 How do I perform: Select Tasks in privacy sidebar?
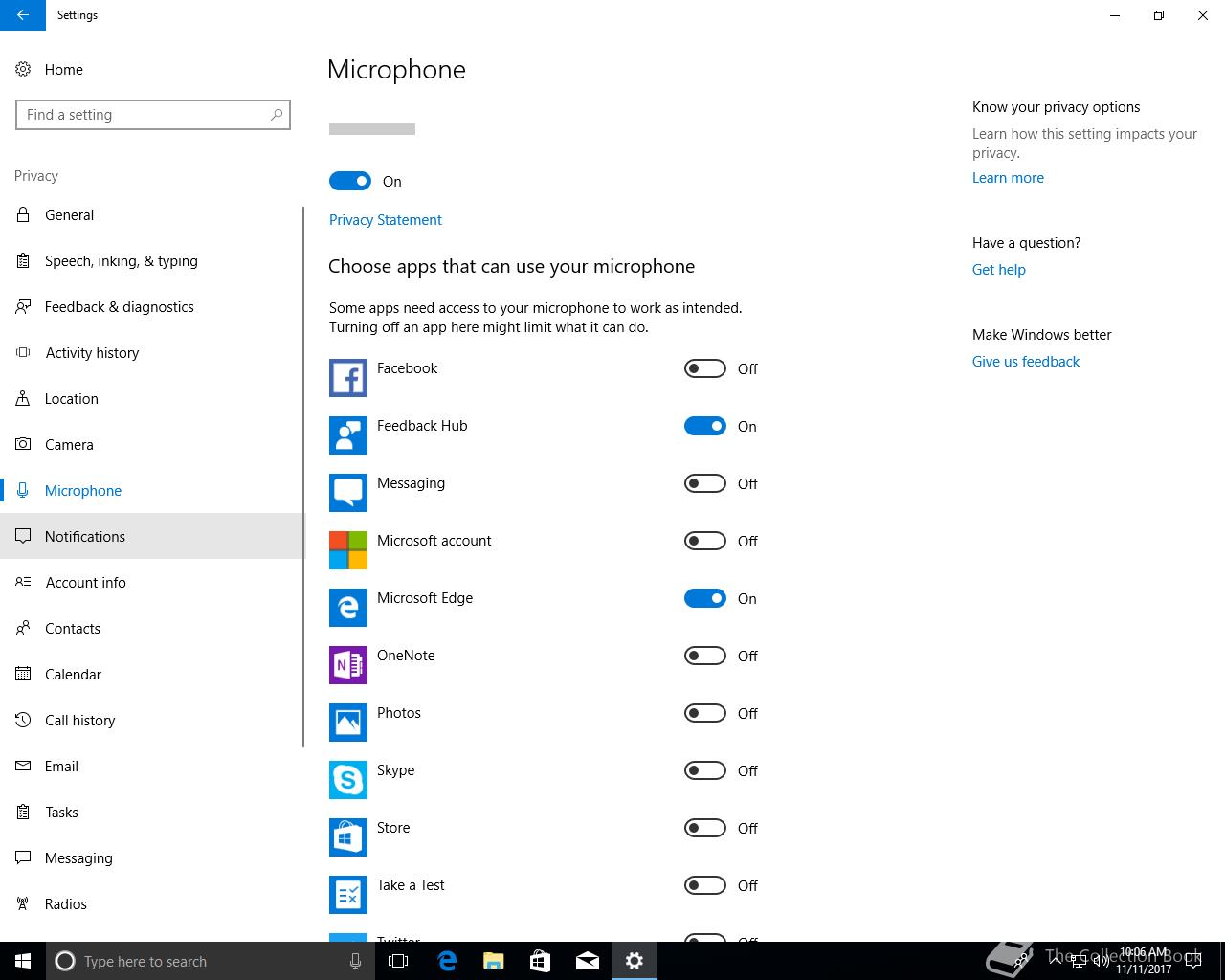(x=151, y=812)
